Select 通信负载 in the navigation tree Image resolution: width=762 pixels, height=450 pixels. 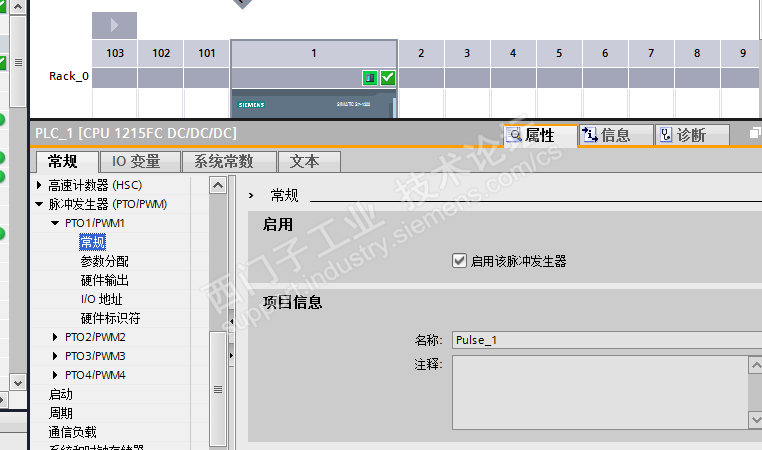click(72, 432)
